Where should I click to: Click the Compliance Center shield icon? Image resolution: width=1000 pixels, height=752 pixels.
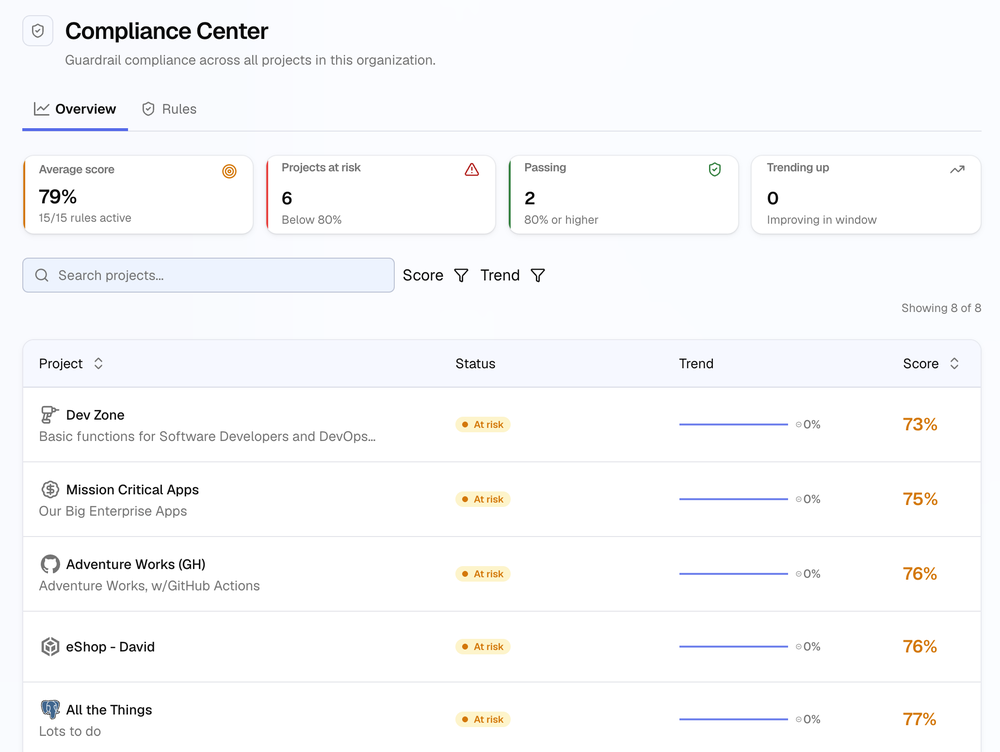pyautogui.click(x=38, y=31)
